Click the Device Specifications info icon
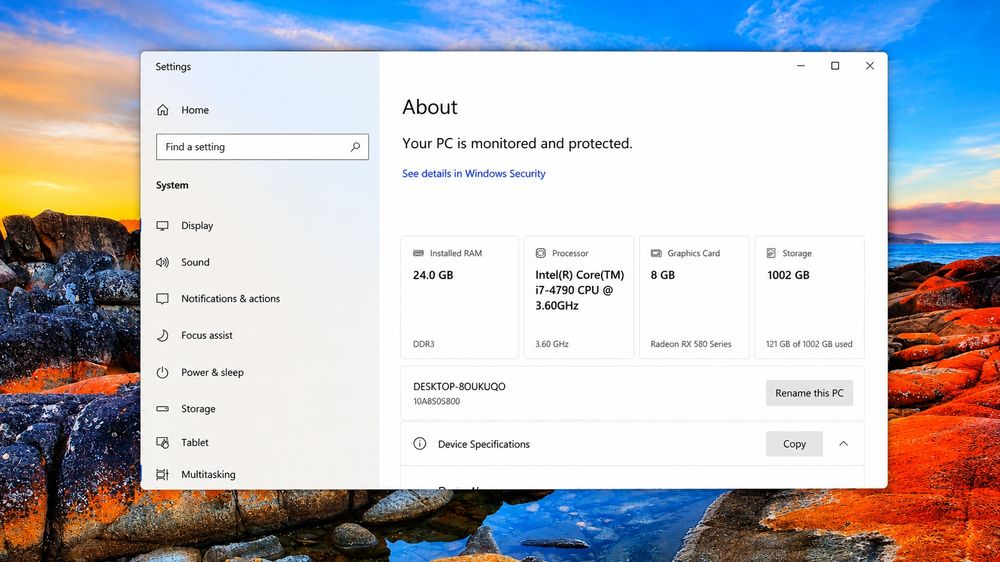Image resolution: width=1000 pixels, height=562 pixels. tap(420, 443)
